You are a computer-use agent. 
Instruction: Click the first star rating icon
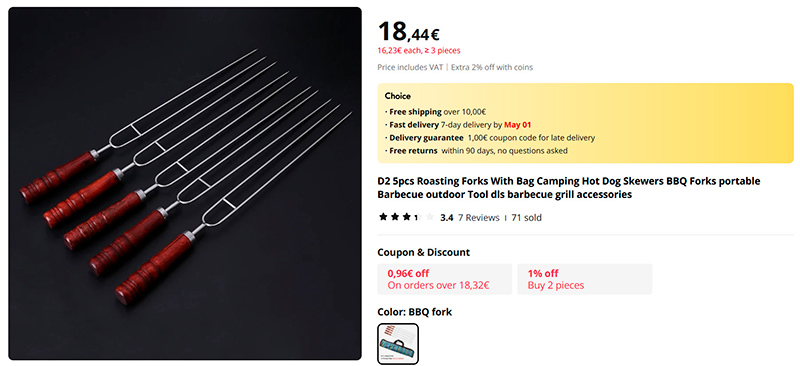coord(383,217)
